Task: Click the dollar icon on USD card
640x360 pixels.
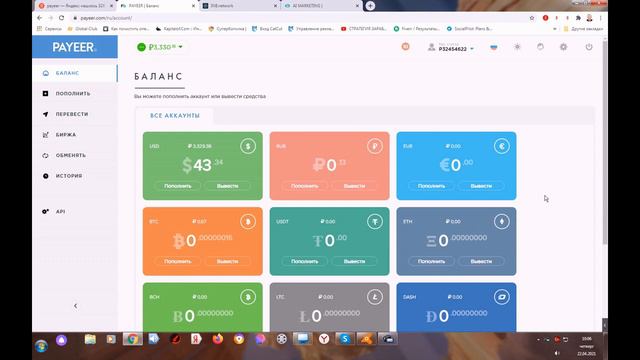Action: click(x=248, y=146)
